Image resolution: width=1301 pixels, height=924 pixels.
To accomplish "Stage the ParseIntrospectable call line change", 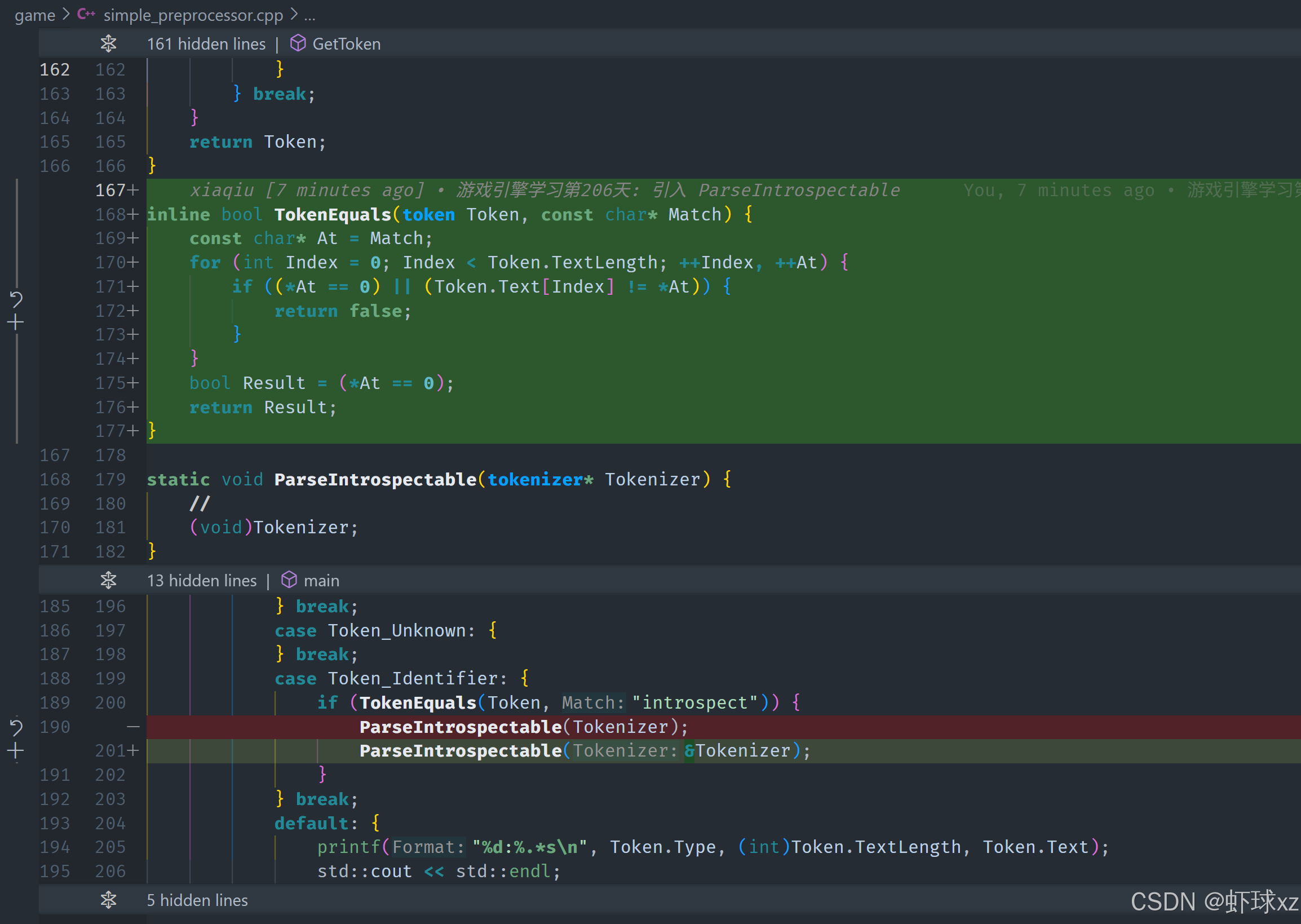I will (x=16, y=751).
